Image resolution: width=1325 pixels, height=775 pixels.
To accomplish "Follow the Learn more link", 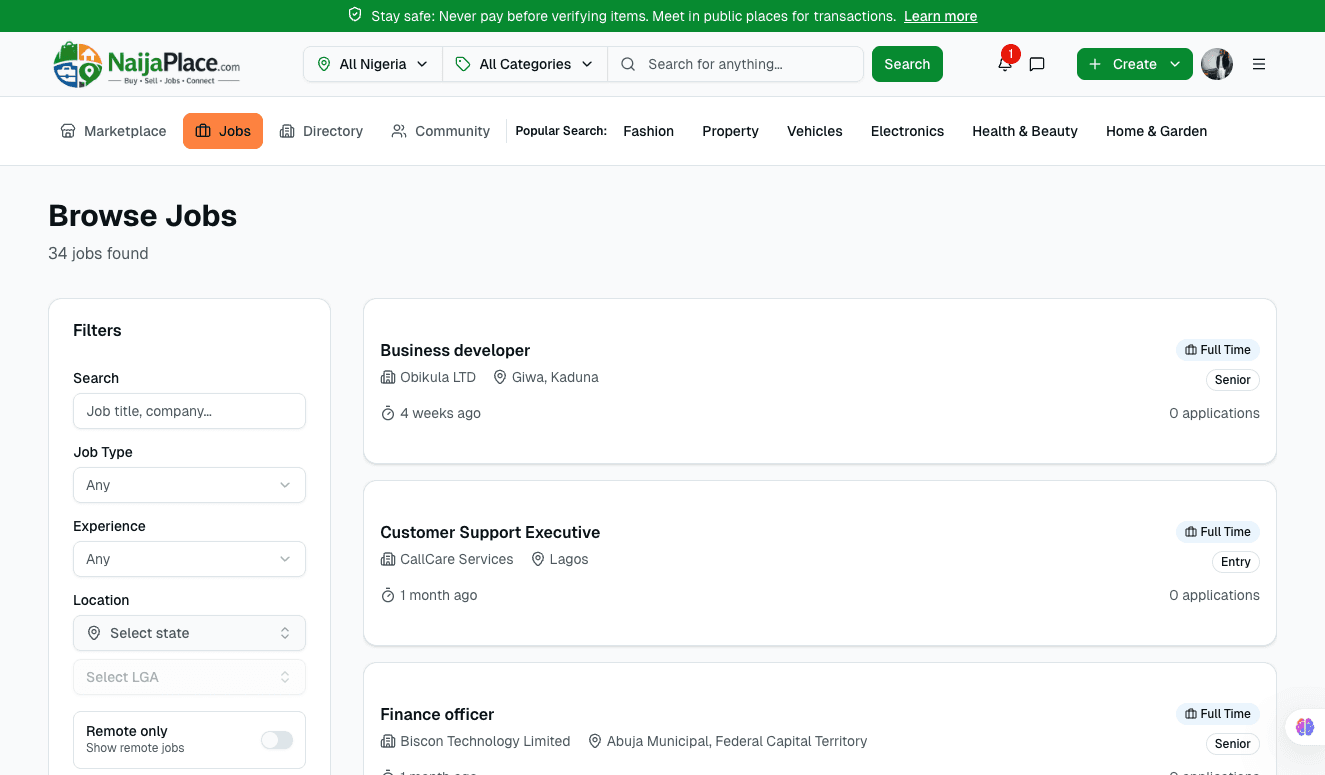I will point(940,16).
